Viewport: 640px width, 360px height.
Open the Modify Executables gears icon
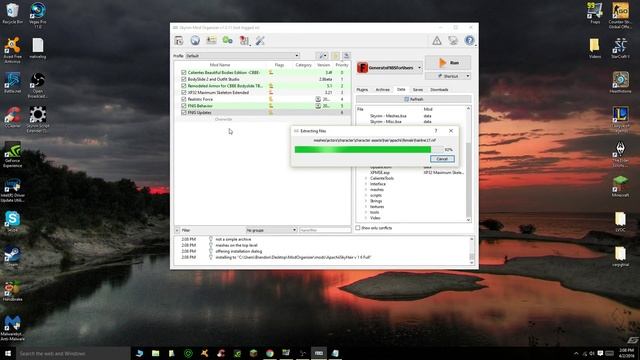tap(227, 40)
